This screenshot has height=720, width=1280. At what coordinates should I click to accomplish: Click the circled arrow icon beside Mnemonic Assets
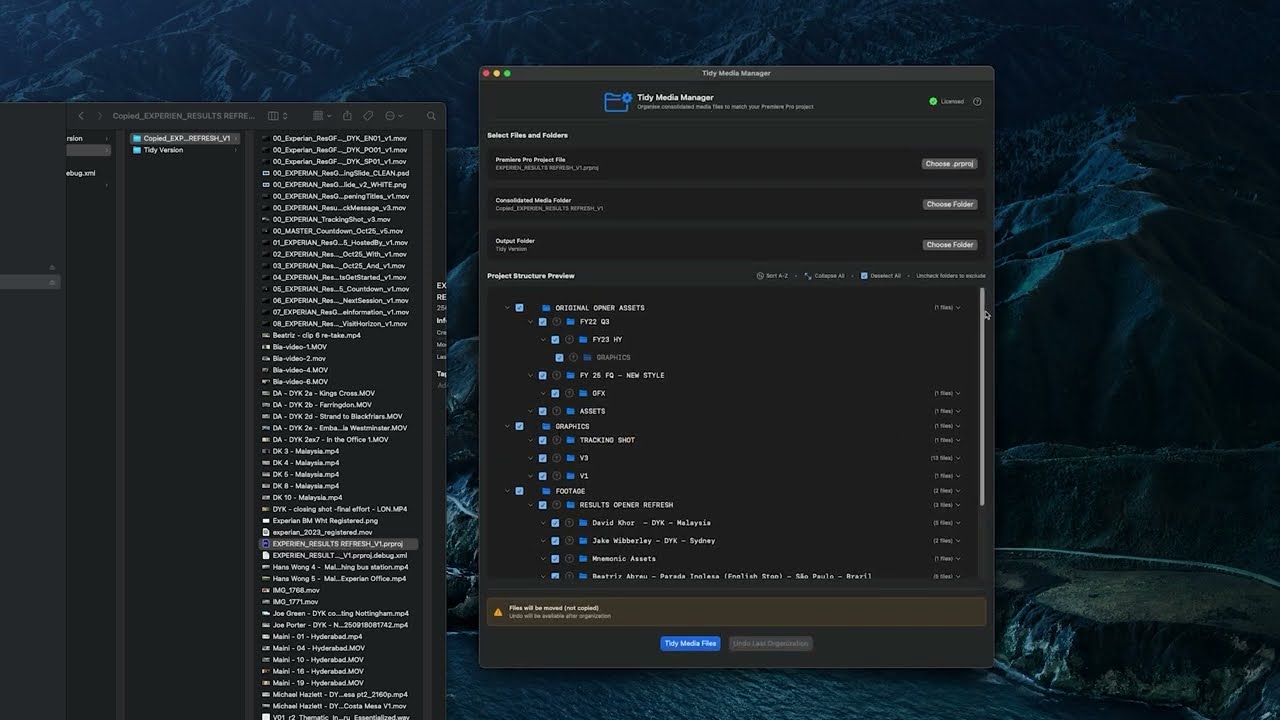click(569, 559)
